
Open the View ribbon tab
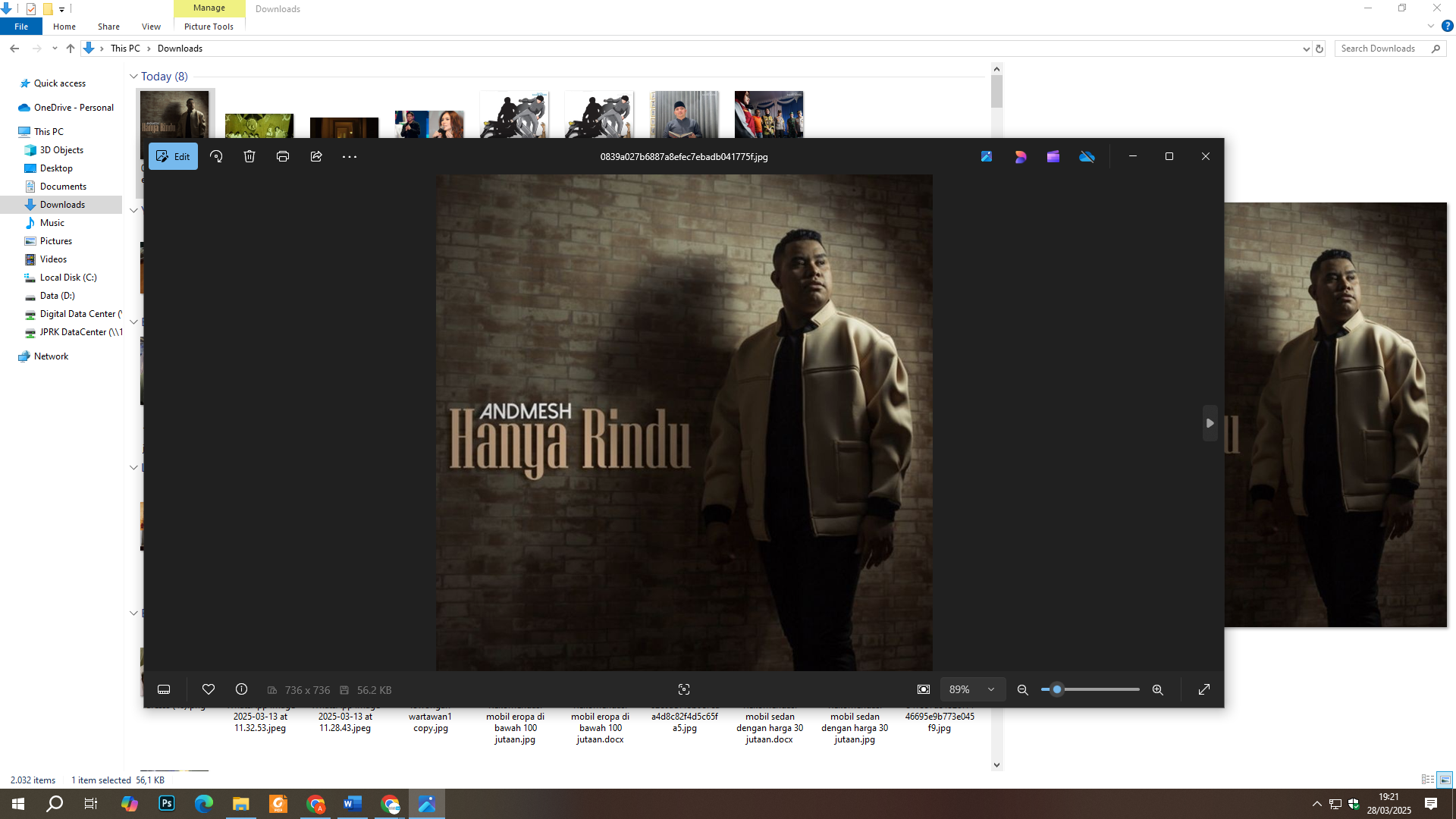151,27
